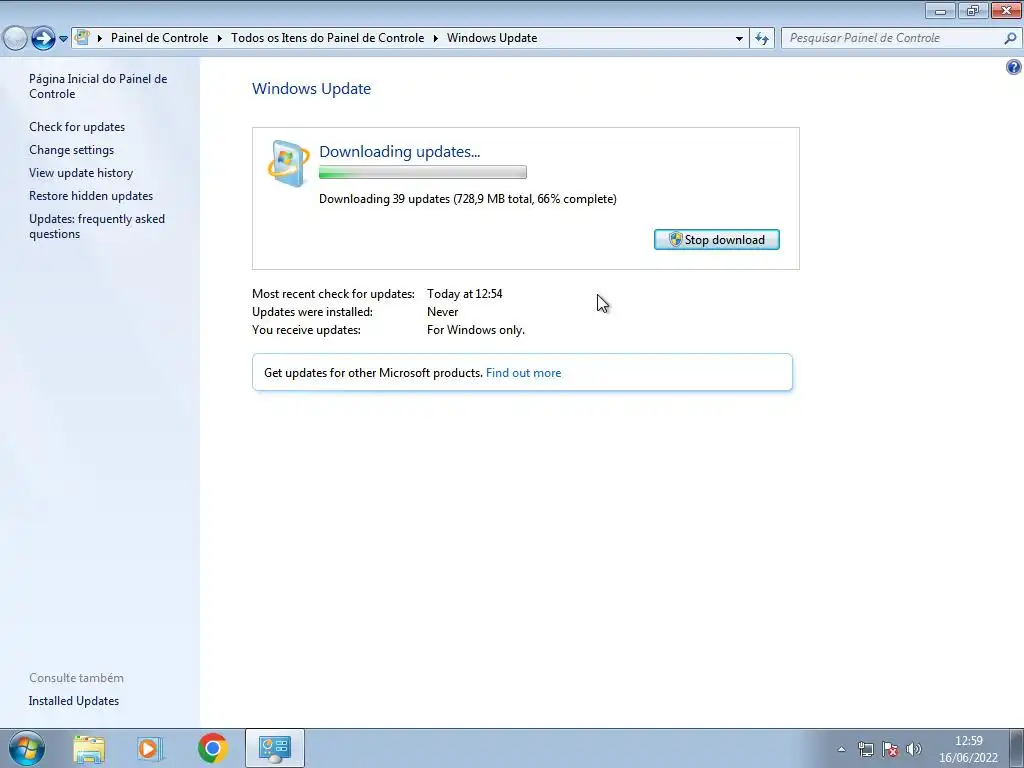Click the search magnifier icon
Image resolution: width=1024 pixels, height=768 pixels.
coord(1010,38)
